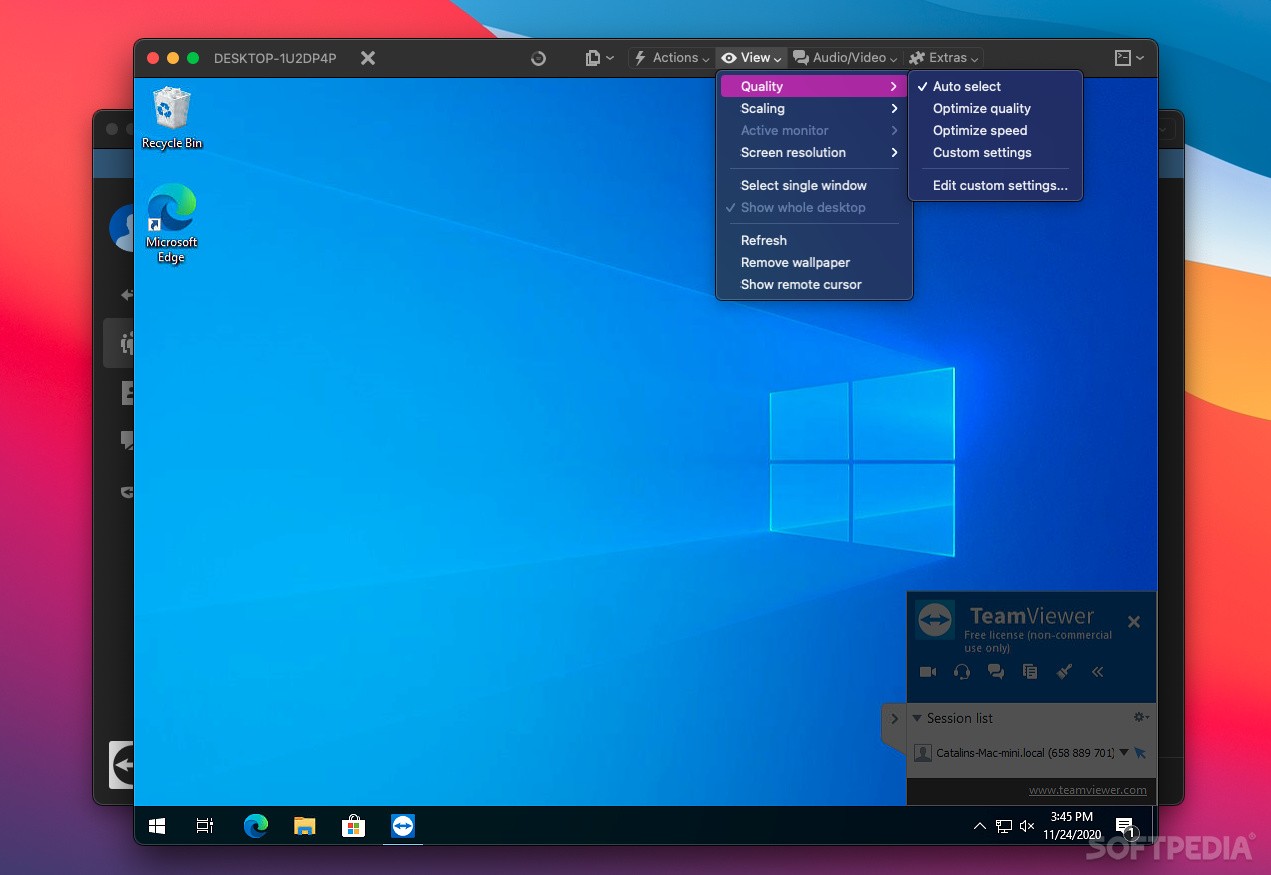The width and height of the screenshot is (1271, 875).
Task: Open the Microsoft Edge desktop shortcut
Action: coord(171,223)
